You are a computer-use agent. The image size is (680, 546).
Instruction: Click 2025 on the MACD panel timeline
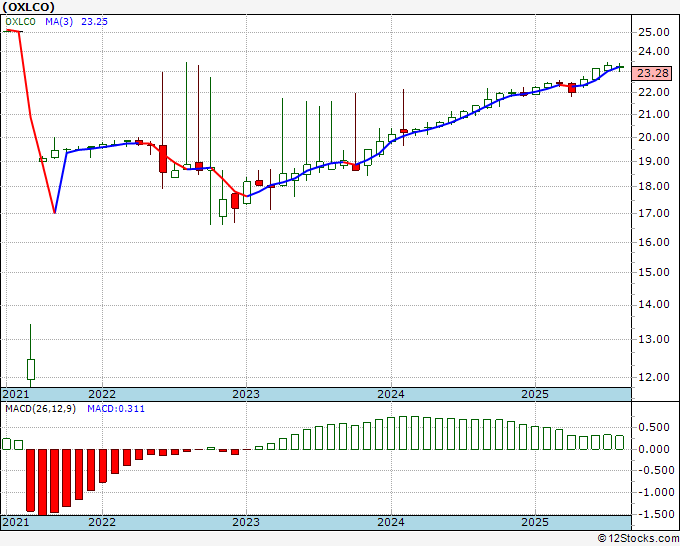(x=535, y=522)
